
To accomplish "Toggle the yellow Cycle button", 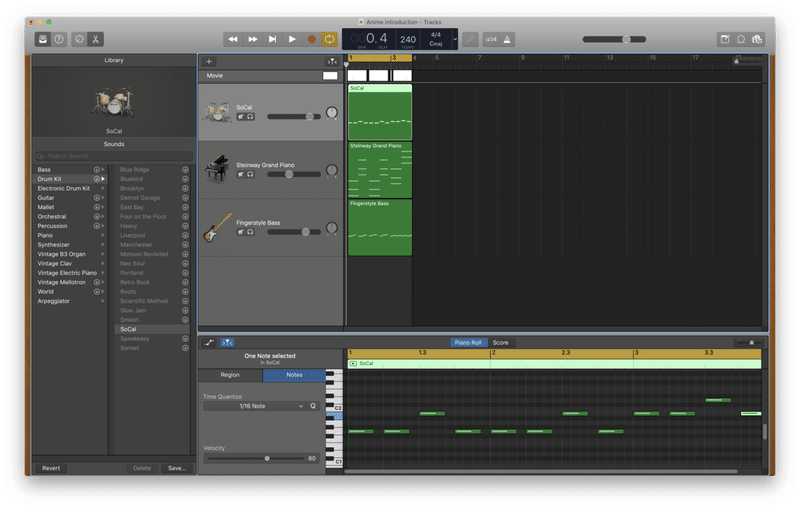I will [330, 39].
